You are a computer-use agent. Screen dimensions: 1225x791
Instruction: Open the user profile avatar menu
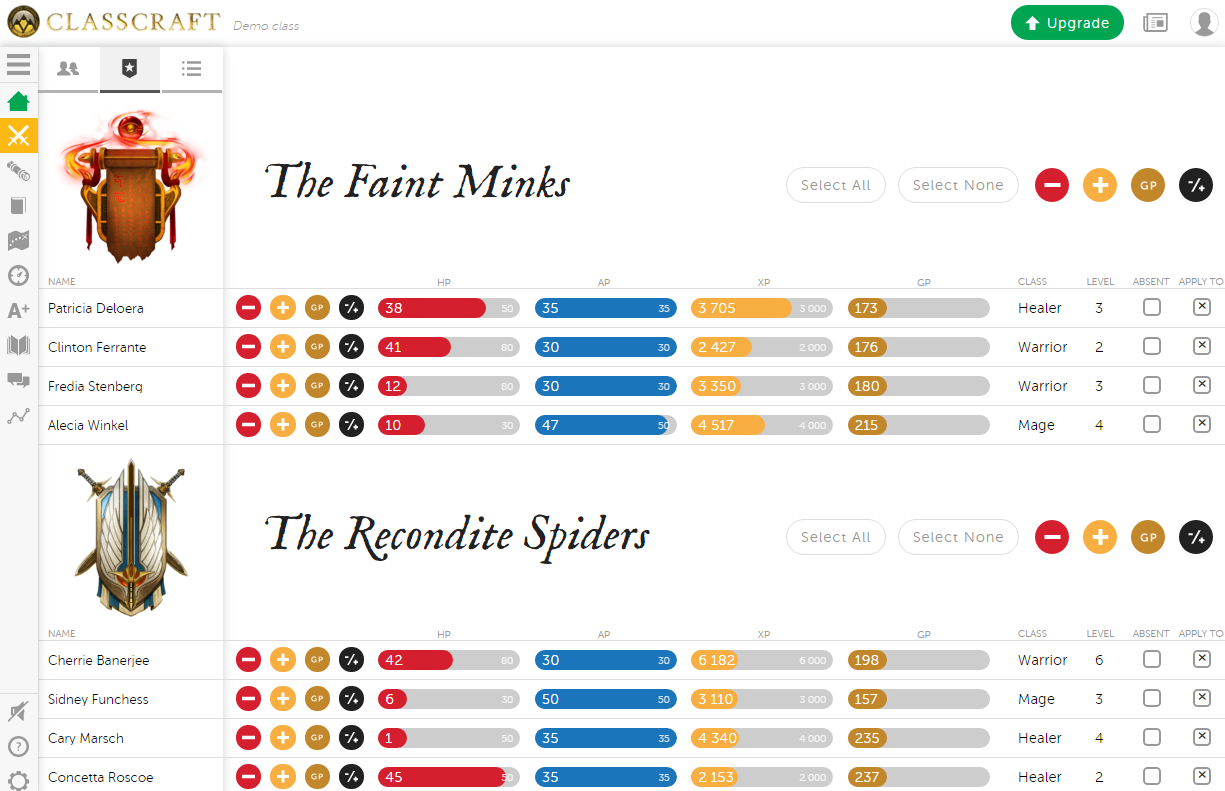click(1204, 23)
